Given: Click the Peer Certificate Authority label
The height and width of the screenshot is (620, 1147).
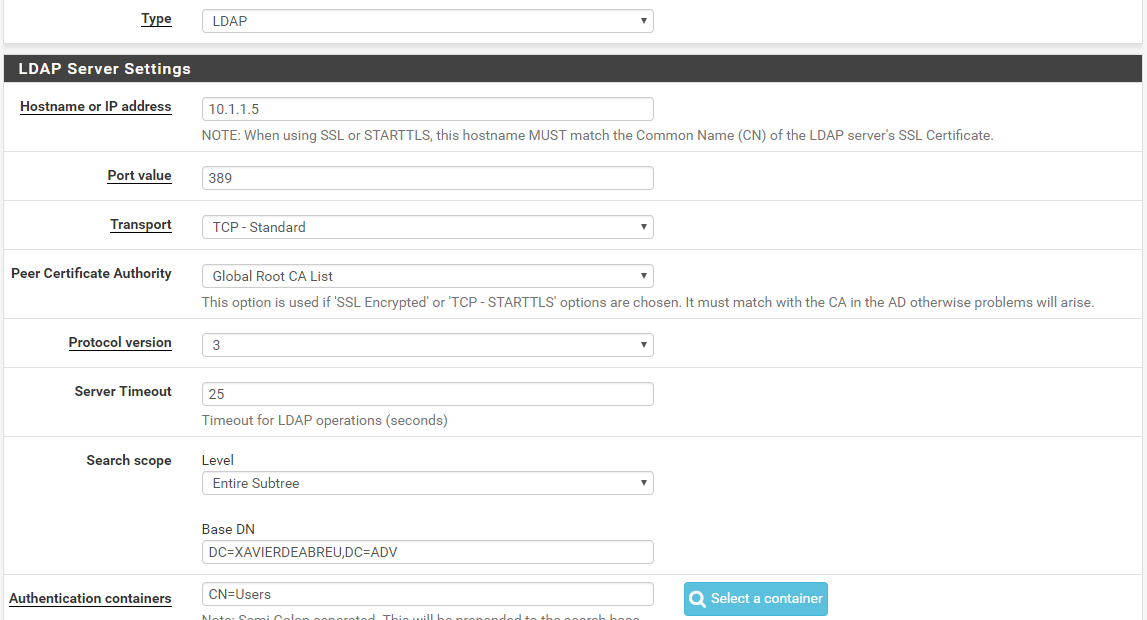Looking at the screenshot, I should pos(91,274).
